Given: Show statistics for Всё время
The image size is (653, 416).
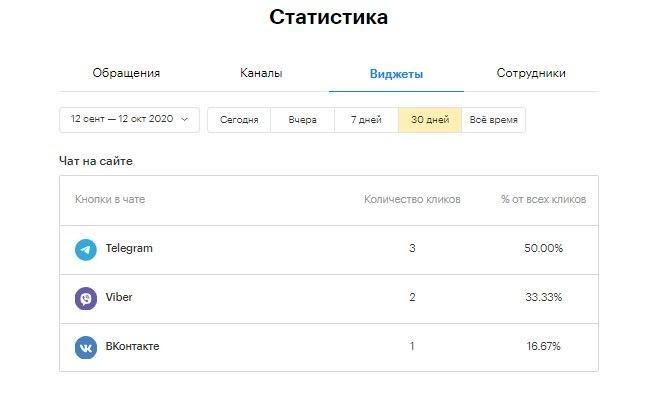Looking at the screenshot, I should 493,120.
